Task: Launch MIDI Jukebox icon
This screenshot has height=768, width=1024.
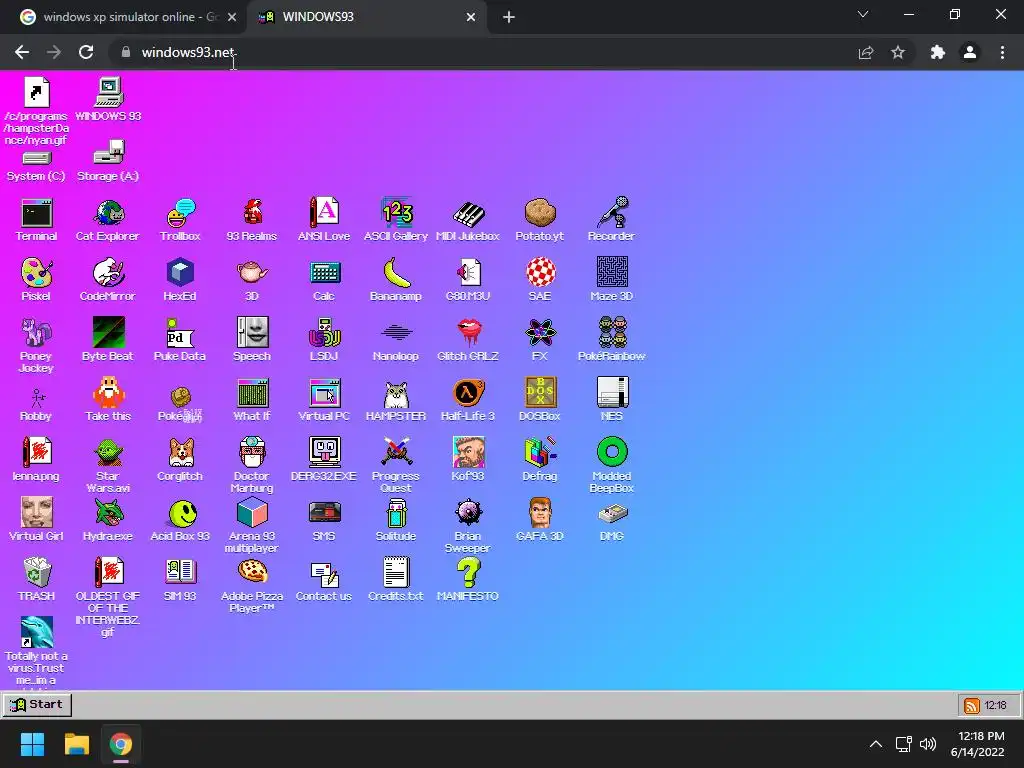Action: point(468,221)
